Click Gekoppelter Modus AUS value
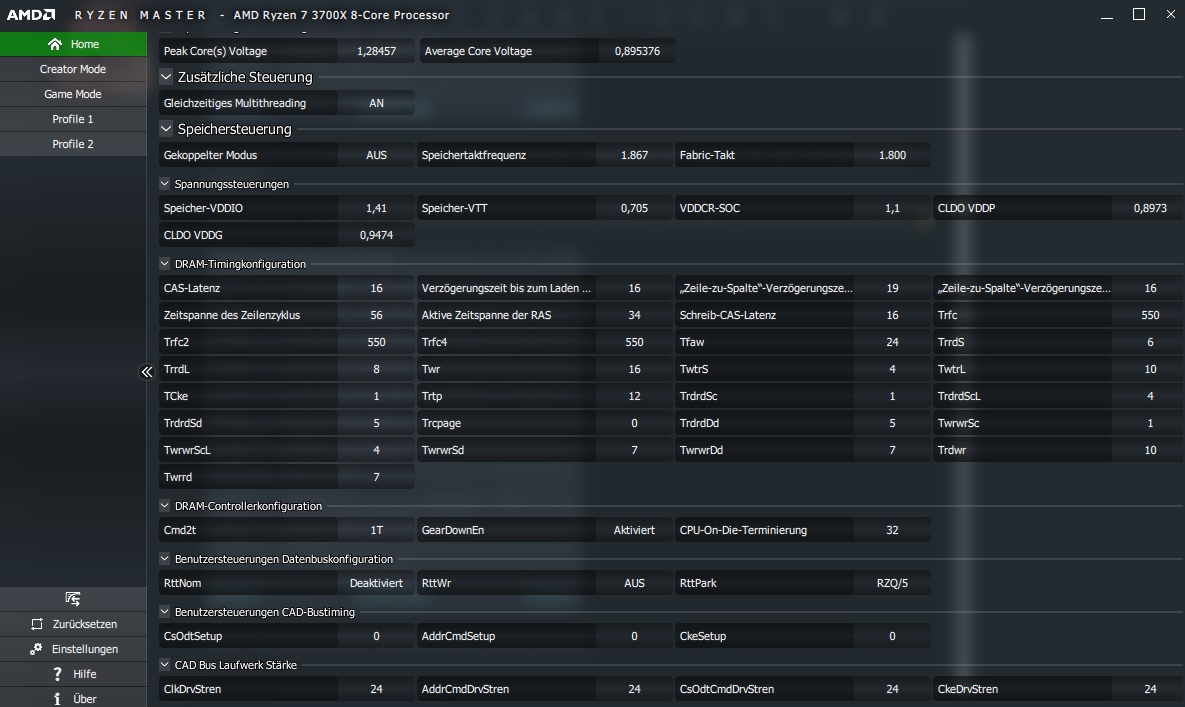The height and width of the screenshot is (707, 1185). click(376, 155)
